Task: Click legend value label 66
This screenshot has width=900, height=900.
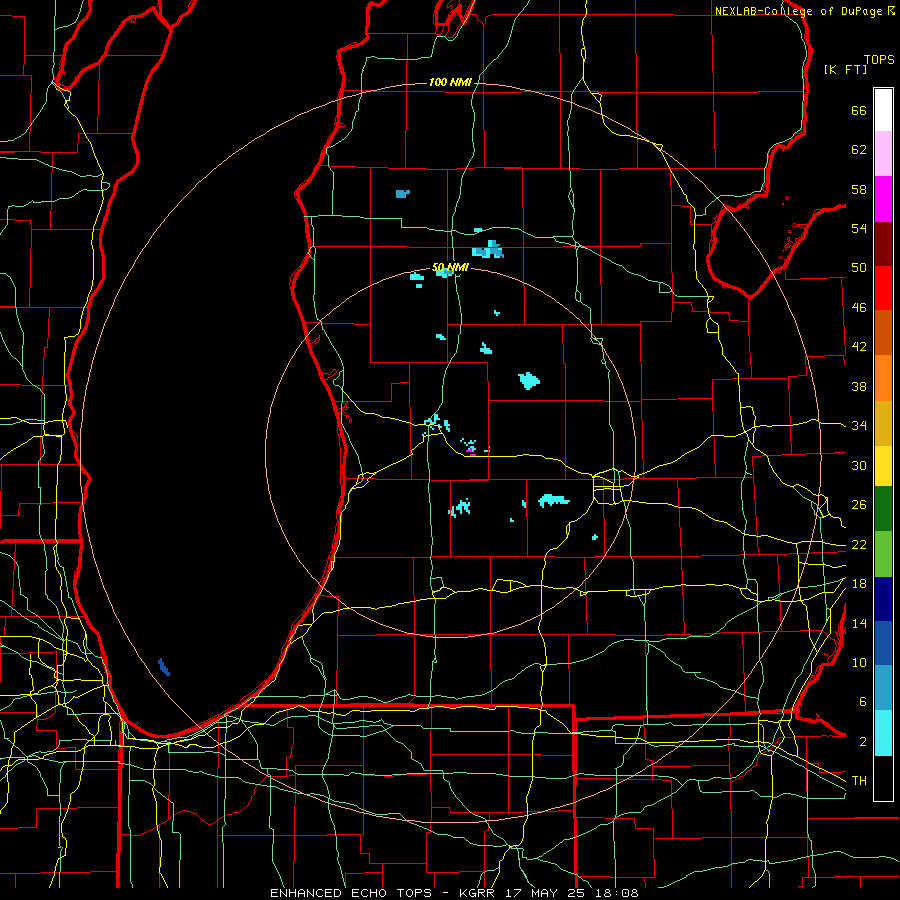Action: point(859,110)
